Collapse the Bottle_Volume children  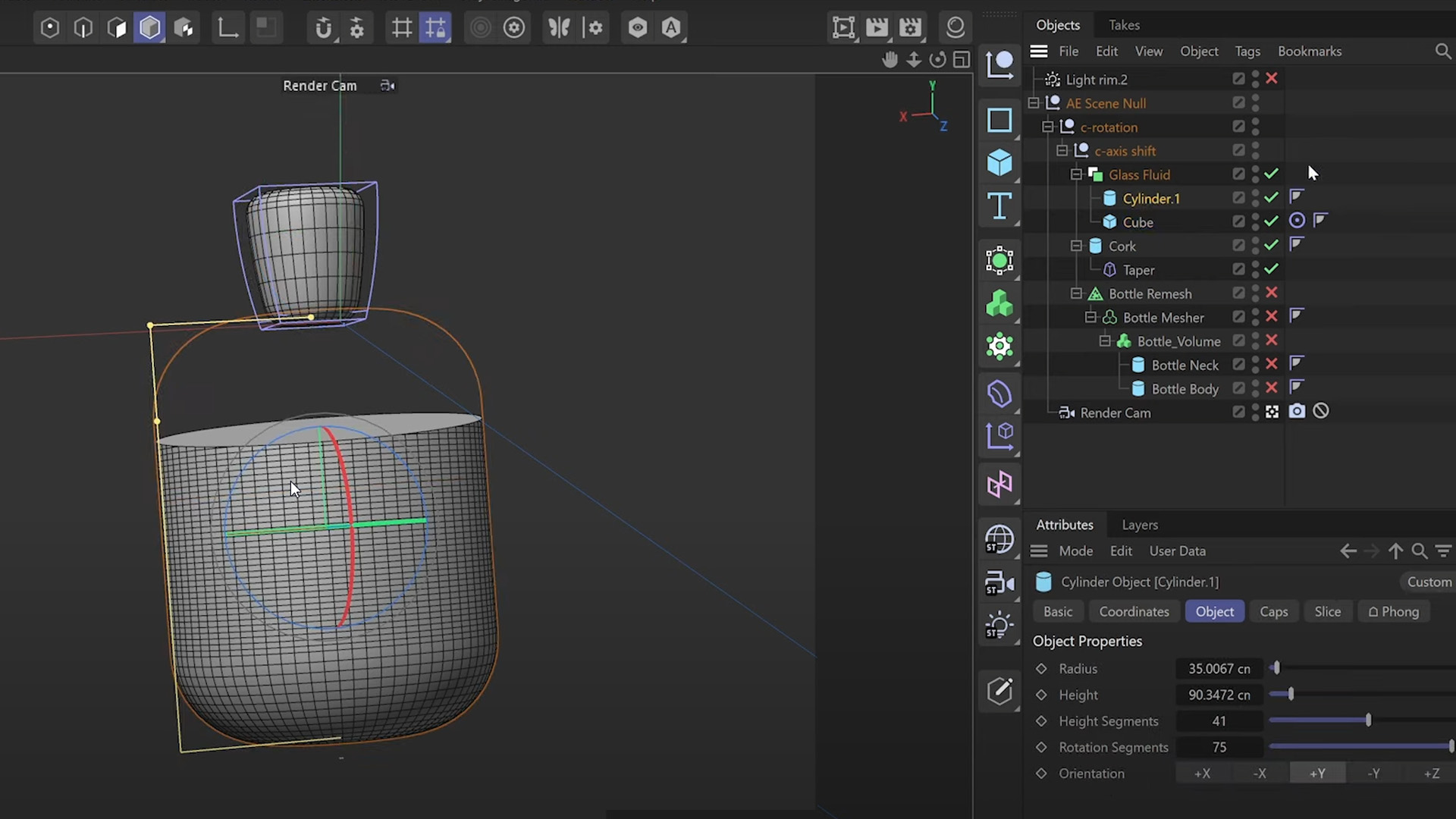pos(1105,341)
